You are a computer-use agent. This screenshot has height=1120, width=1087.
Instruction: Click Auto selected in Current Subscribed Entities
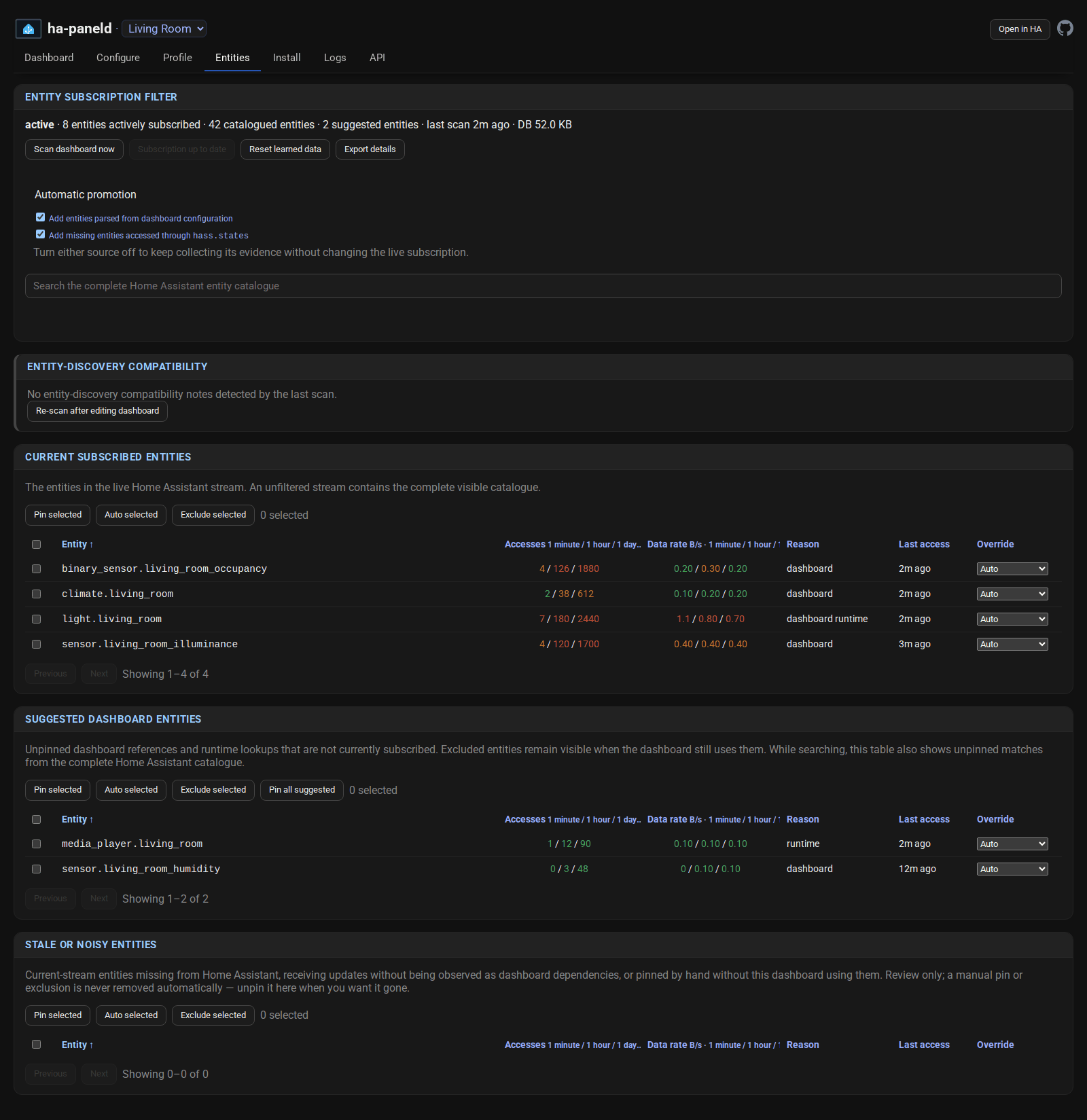click(x=131, y=515)
